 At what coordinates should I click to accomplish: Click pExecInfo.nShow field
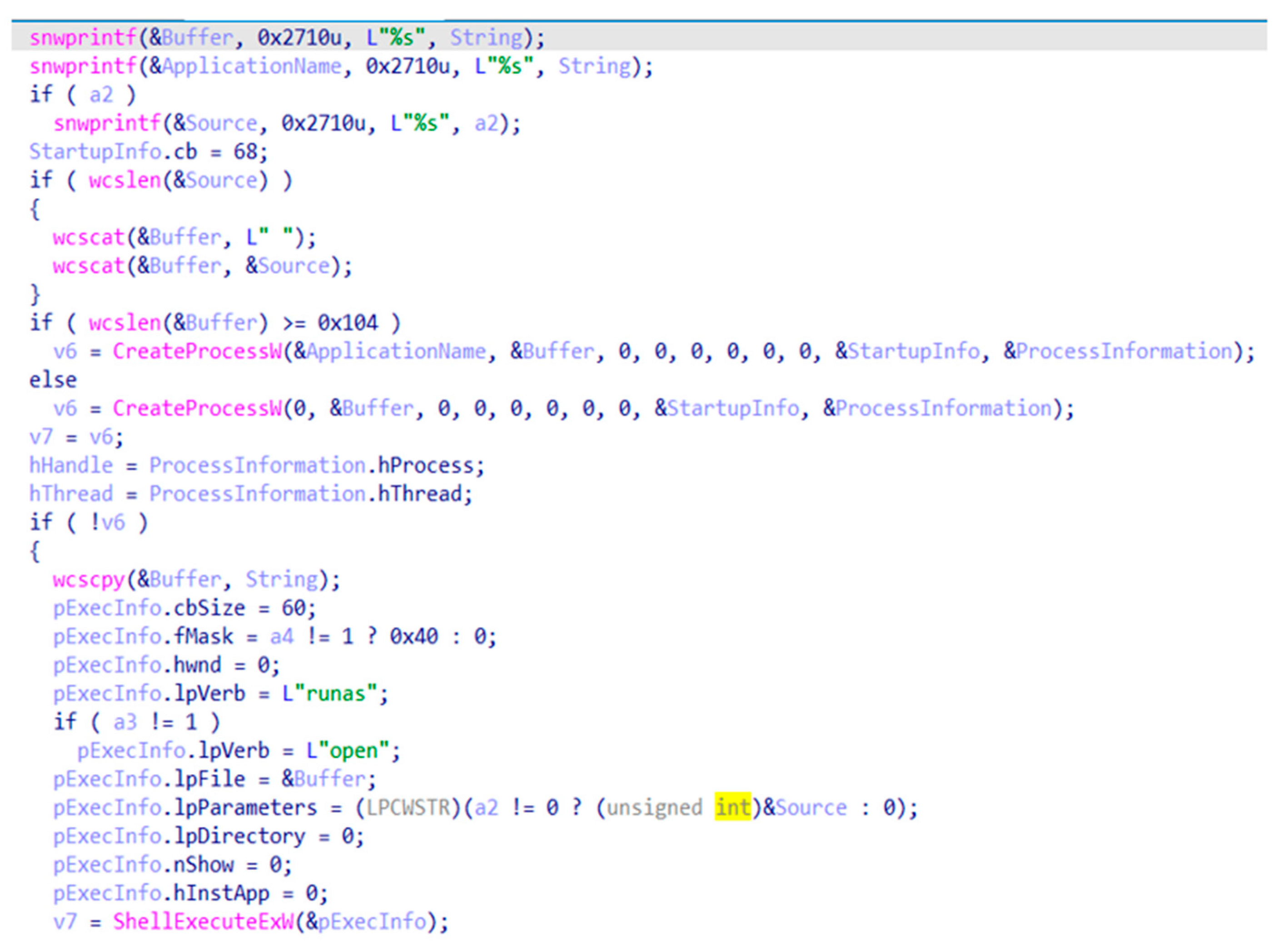[x=204, y=864]
